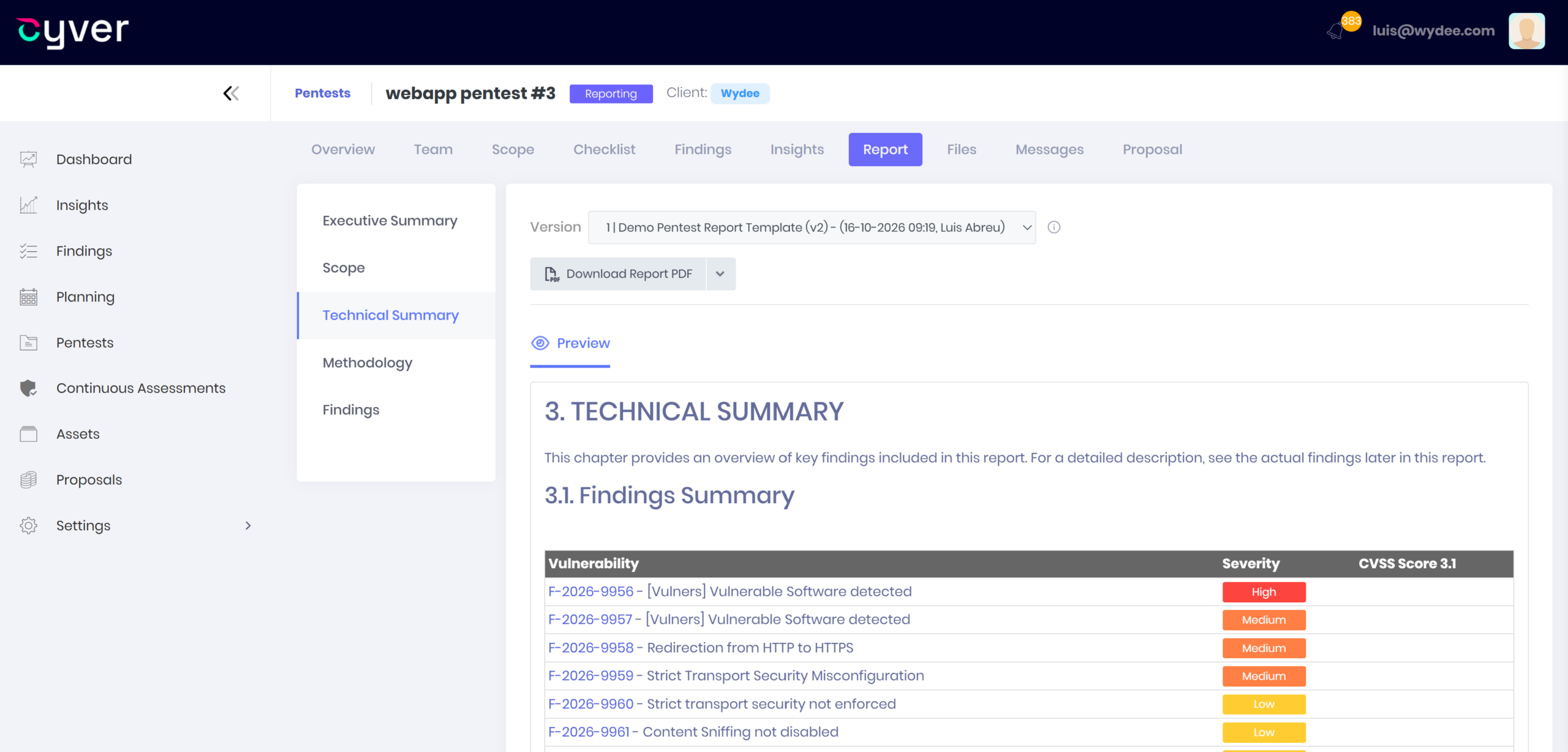The height and width of the screenshot is (752, 1568).
Task: Expand the Settings submenu arrow
Action: [x=248, y=526]
